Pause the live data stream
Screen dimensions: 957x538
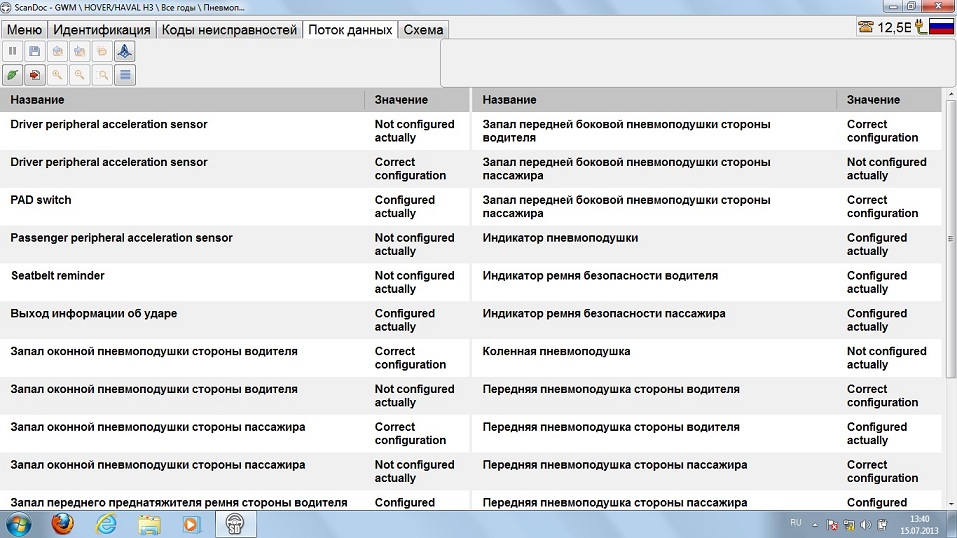[12, 51]
